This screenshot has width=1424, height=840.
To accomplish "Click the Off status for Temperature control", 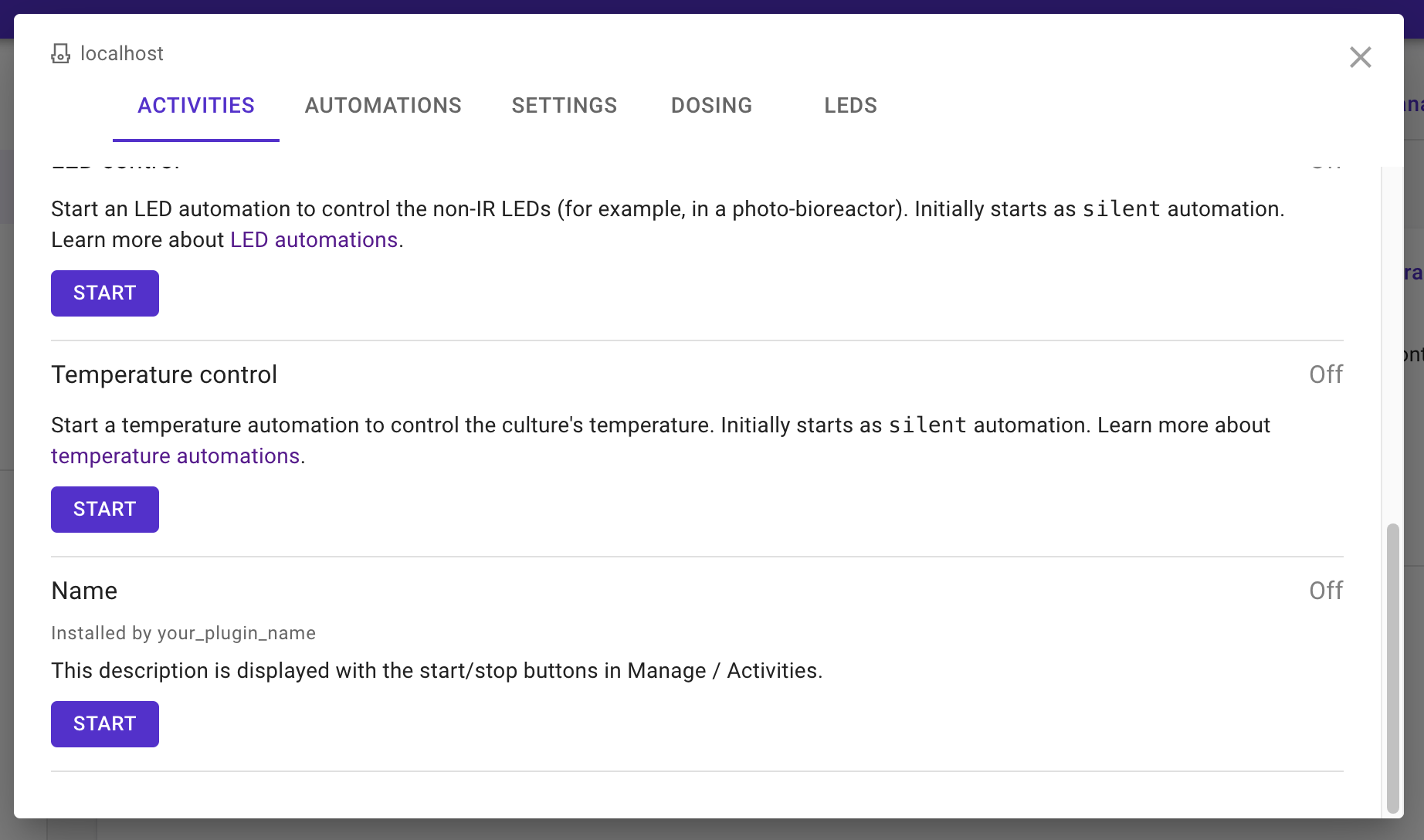I will [1326, 374].
